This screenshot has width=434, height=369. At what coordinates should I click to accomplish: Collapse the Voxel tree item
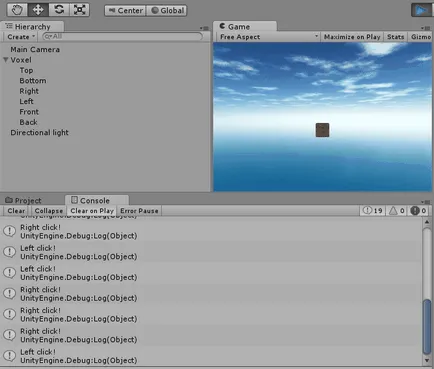6,60
